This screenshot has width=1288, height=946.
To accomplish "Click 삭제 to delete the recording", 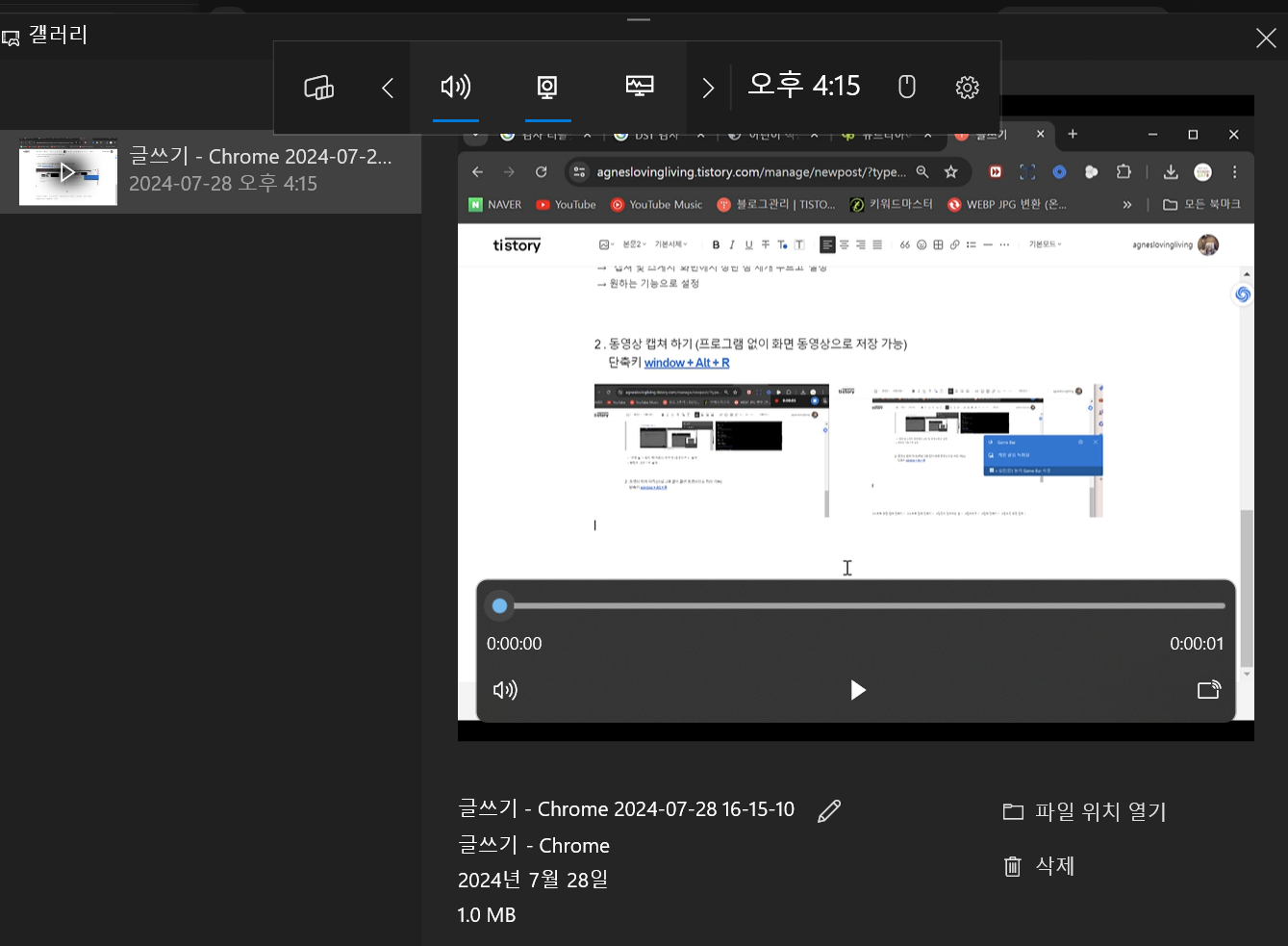I will coord(1053,866).
